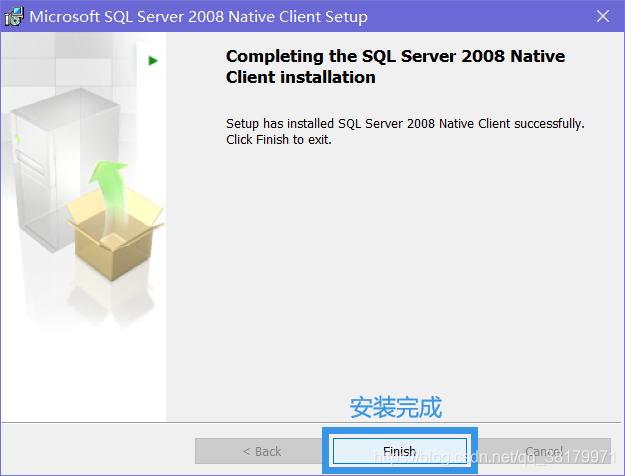Click the 'Microsoft SQL Server 2008 Native Client Setup' title

click(x=199, y=17)
